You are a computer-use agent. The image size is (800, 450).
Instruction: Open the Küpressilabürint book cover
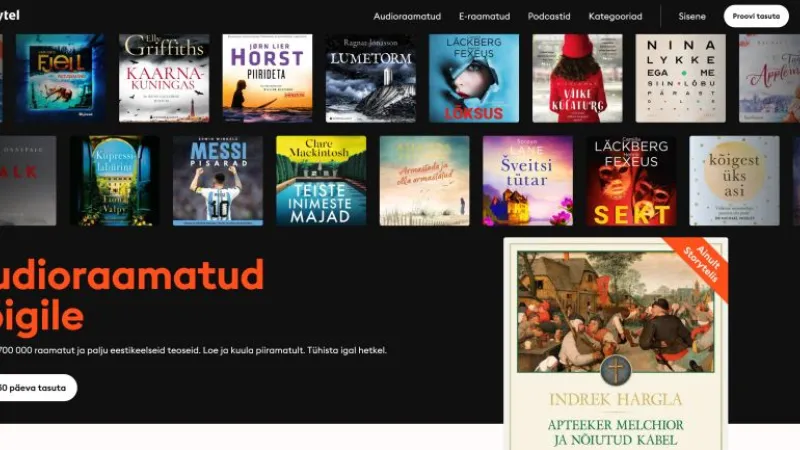point(114,181)
